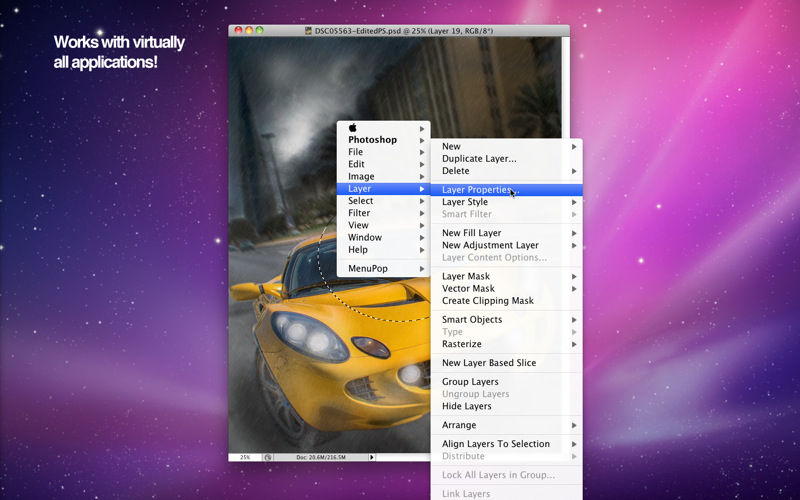The image size is (800, 500).
Task: Expand the Layer Style submenu
Action: (507, 202)
